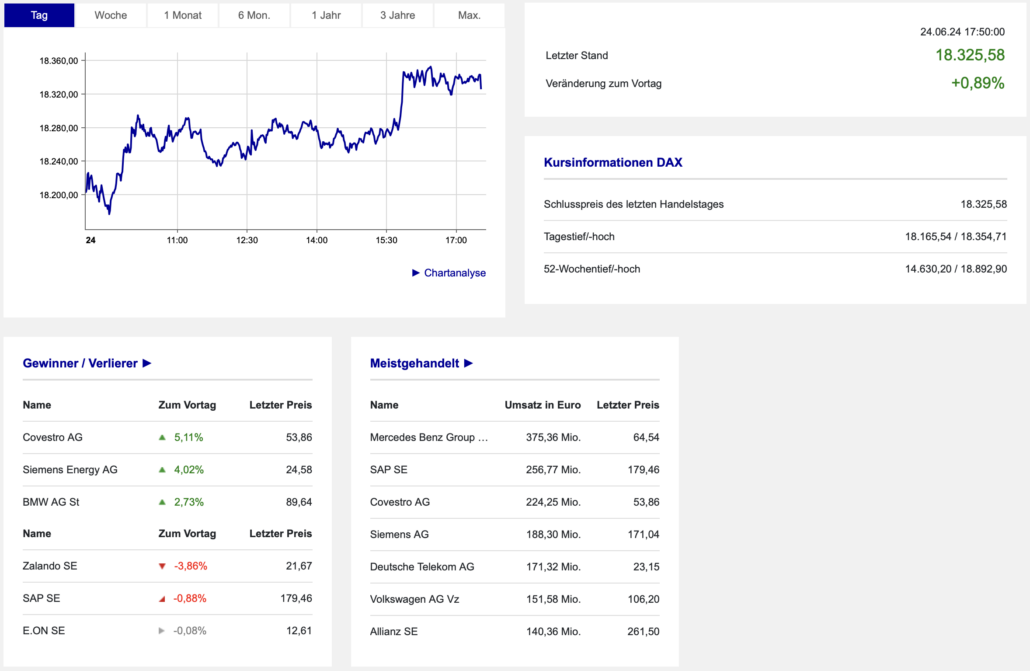
Task: Open the 1 Monat chart tab
Action: coord(183,15)
